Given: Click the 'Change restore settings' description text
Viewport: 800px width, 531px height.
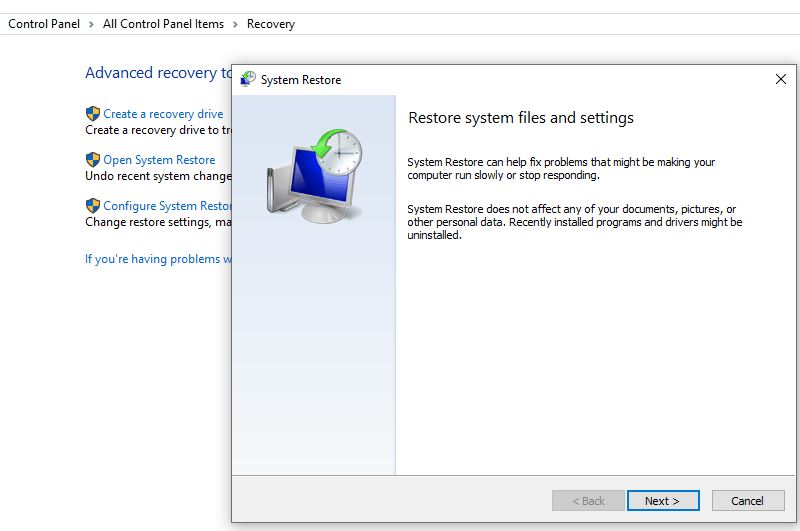Looking at the screenshot, I should [158, 222].
